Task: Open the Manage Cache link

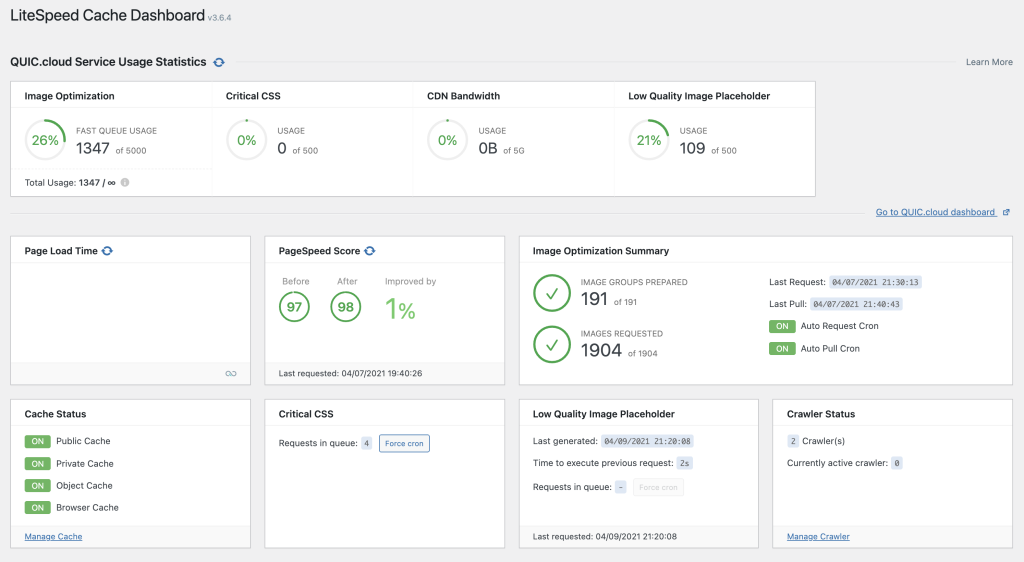Action: (54, 537)
